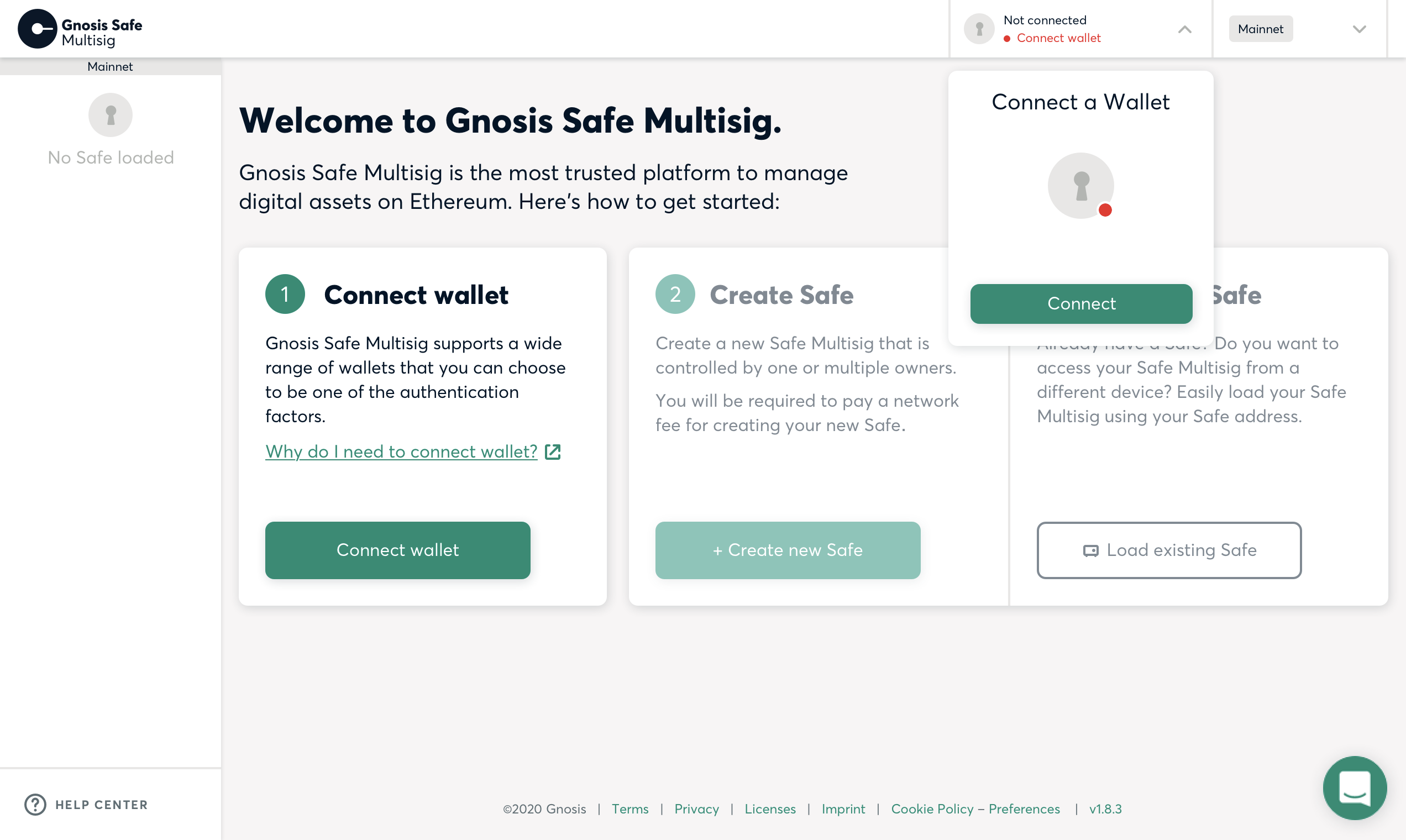This screenshot has width=1406, height=840.
Task: Click Load existing Safe button
Action: [1169, 550]
